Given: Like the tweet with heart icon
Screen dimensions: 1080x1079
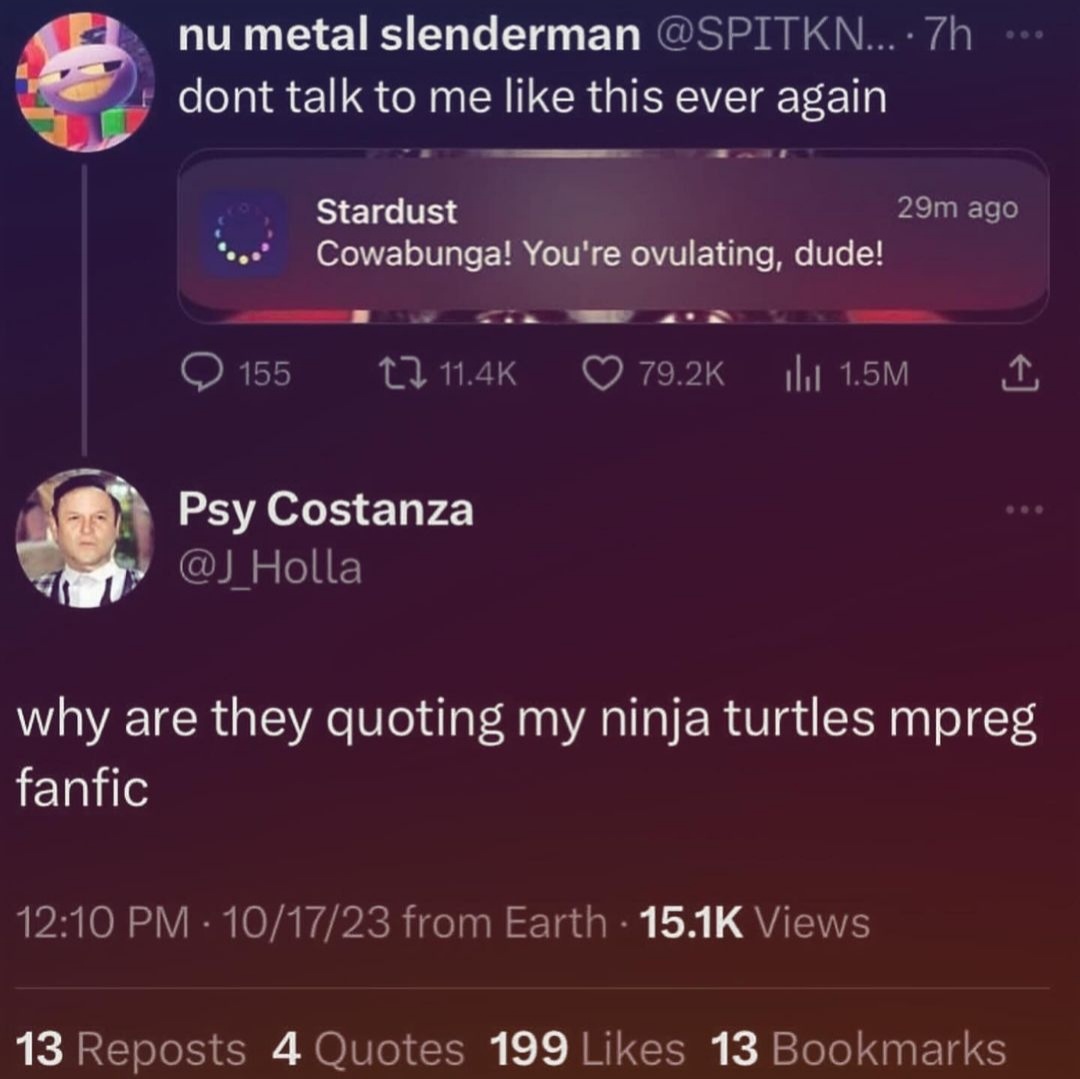Looking at the screenshot, I should pyautogui.click(x=601, y=373).
